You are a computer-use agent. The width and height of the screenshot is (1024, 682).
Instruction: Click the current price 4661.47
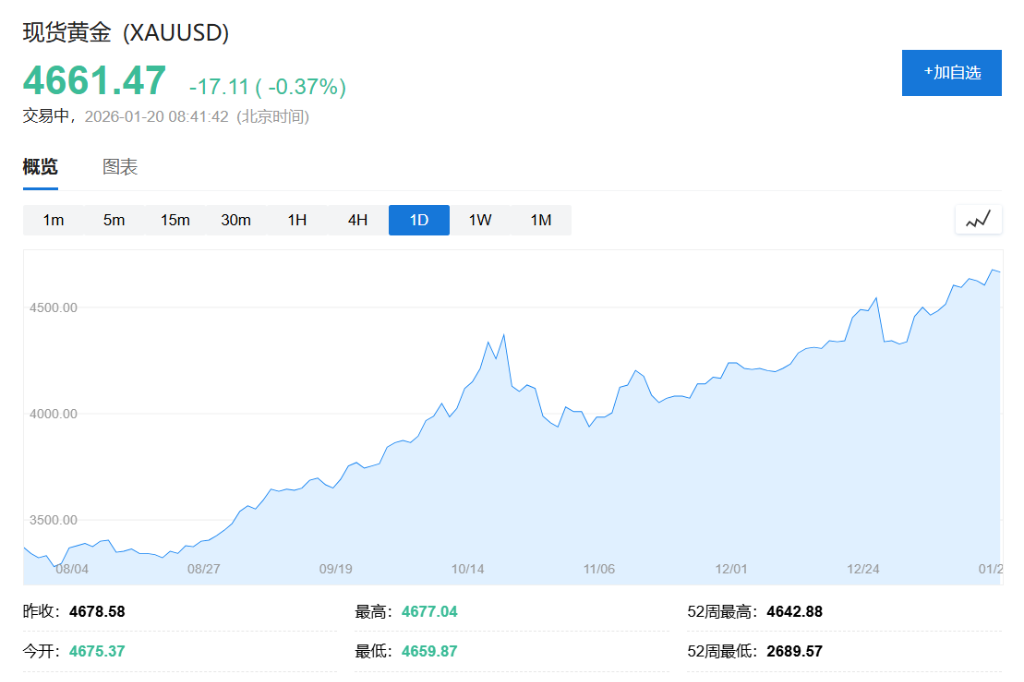(94, 80)
